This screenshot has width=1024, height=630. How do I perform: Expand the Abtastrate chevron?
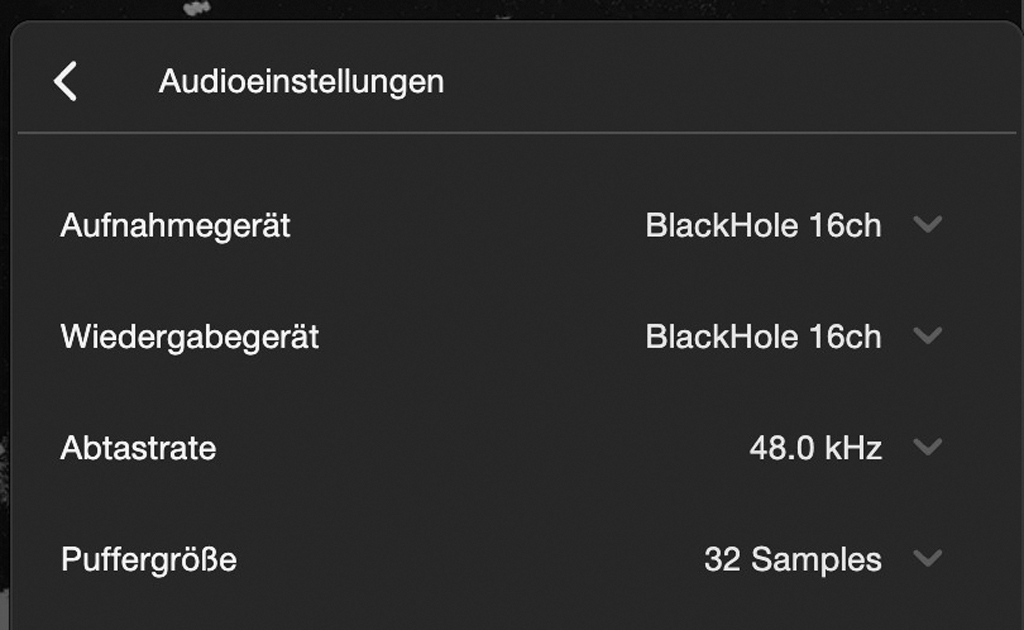pos(928,447)
